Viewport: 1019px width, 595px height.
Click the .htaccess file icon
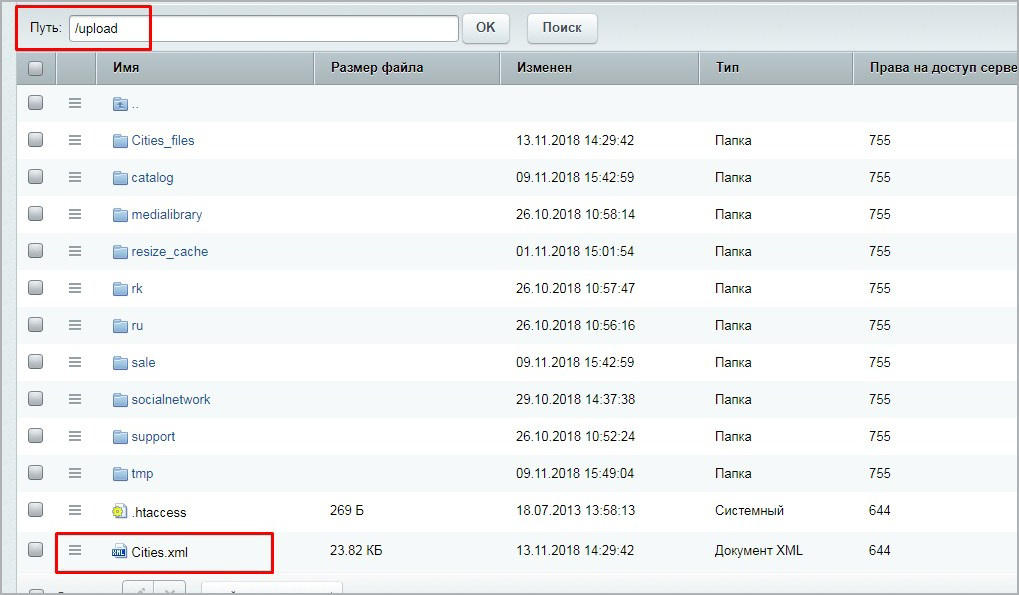pyautogui.click(x=120, y=512)
